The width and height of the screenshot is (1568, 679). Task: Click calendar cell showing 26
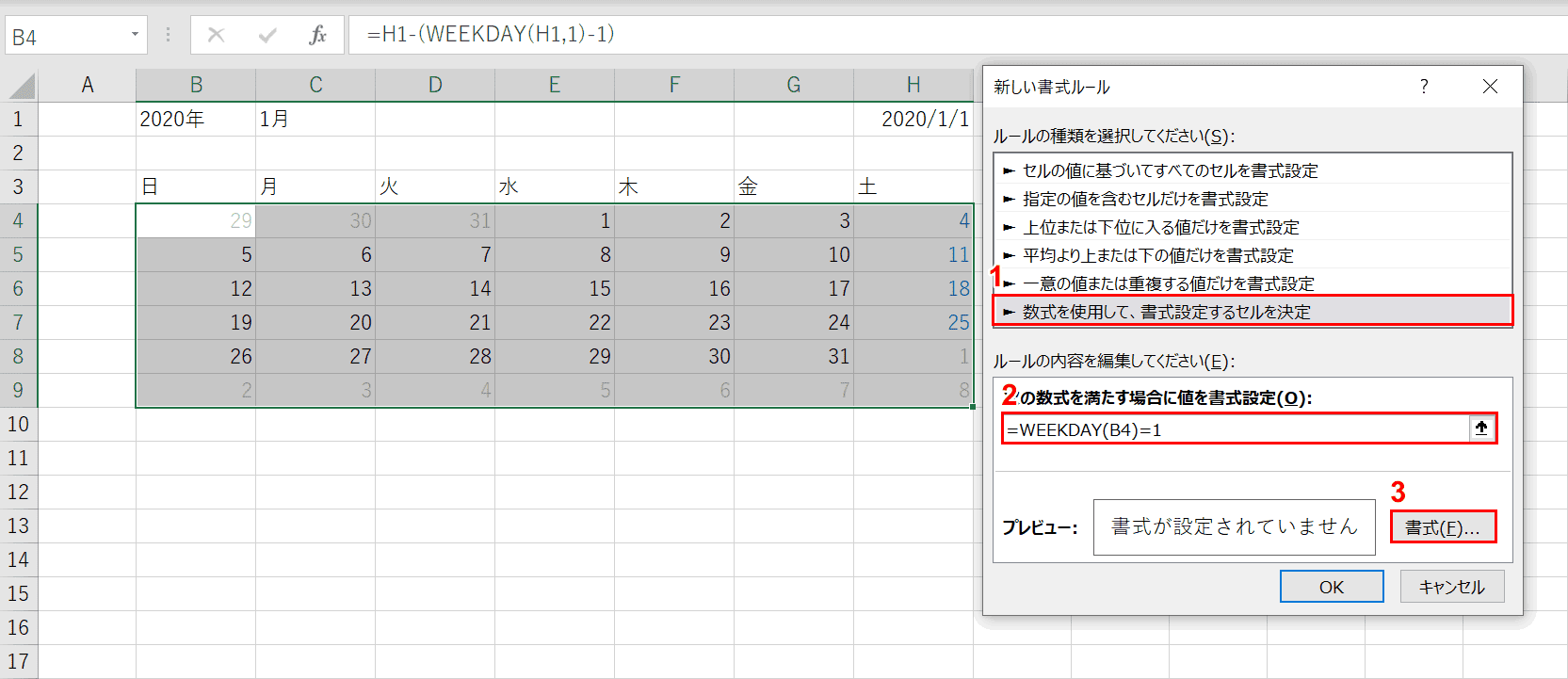tap(196, 356)
